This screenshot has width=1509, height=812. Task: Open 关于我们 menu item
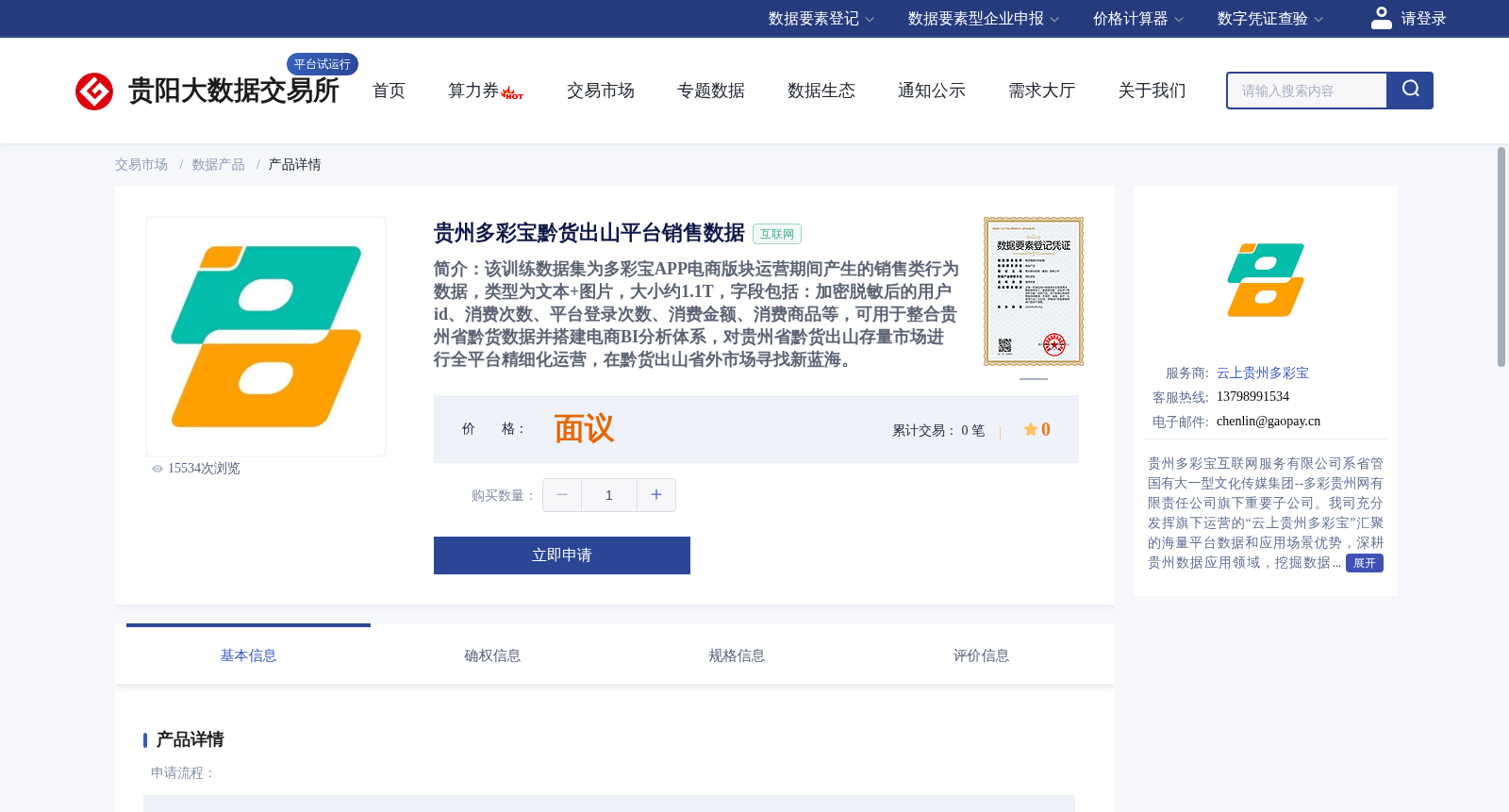[1152, 91]
